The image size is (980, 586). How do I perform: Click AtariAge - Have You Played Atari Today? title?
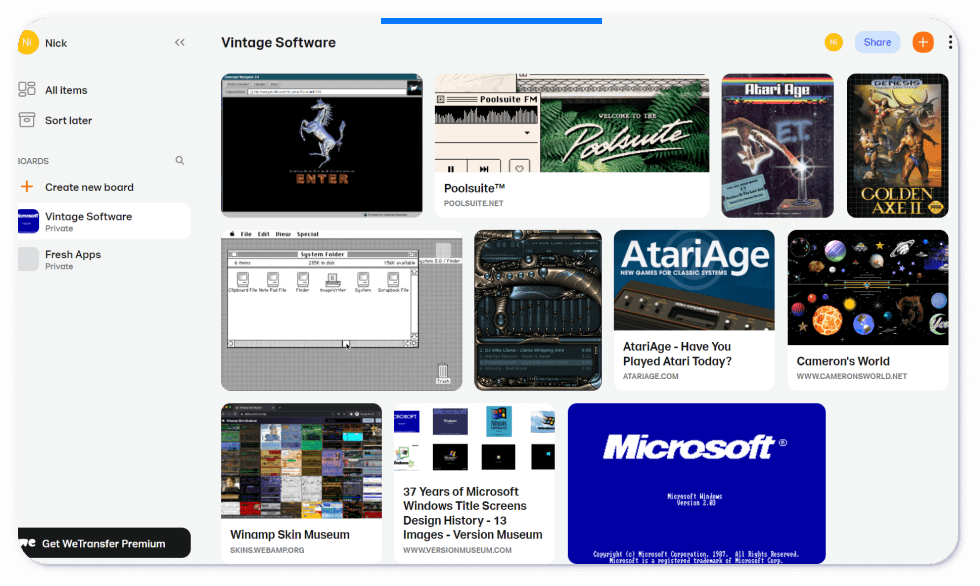(678, 354)
